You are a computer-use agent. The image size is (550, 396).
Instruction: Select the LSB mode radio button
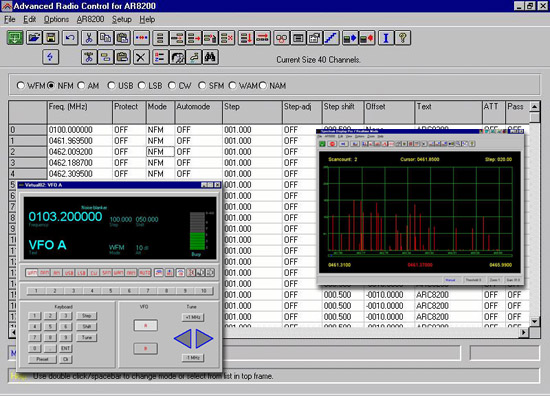pyautogui.click(x=141, y=86)
